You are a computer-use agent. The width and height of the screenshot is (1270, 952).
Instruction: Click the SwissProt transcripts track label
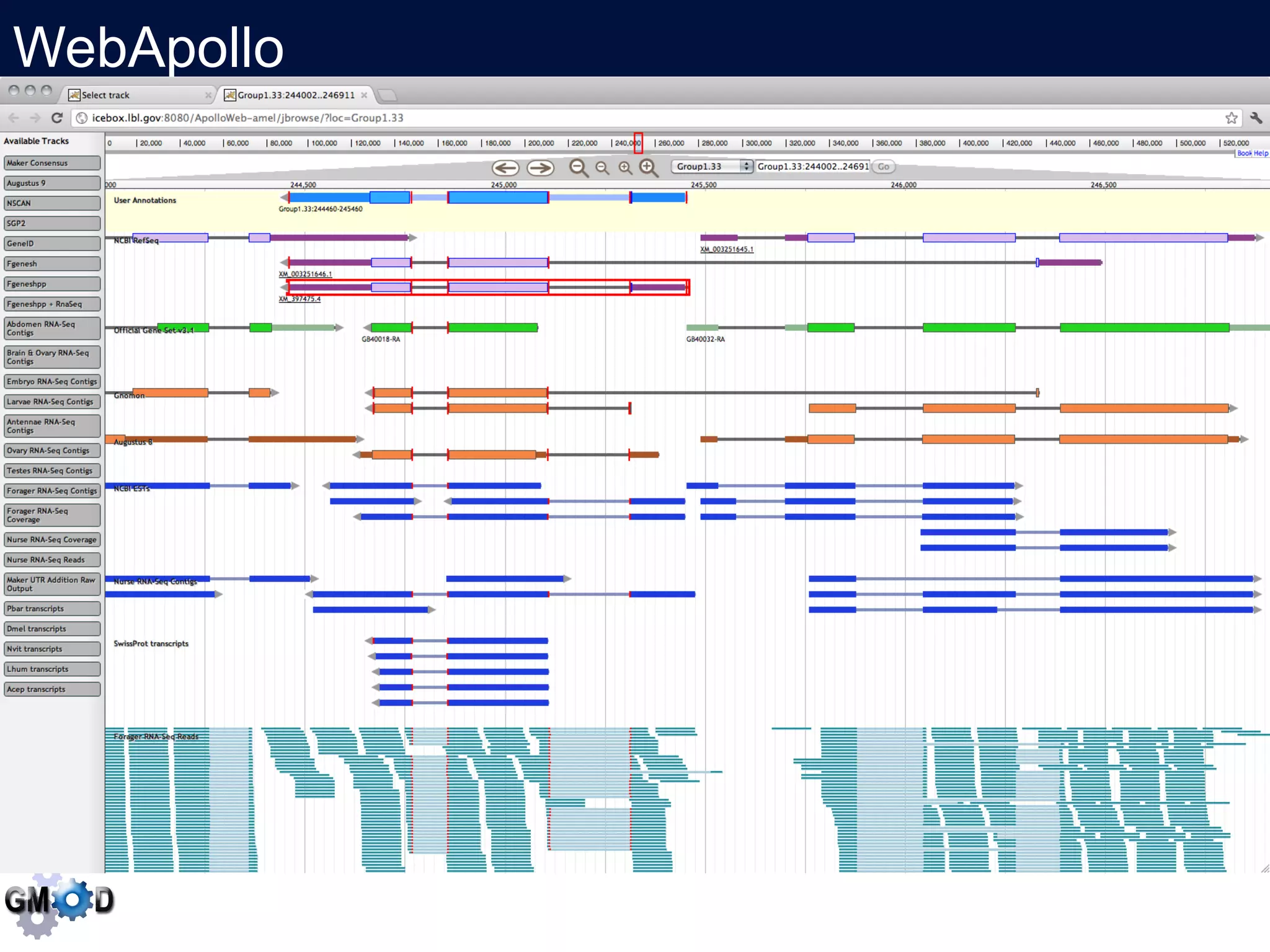click(151, 644)
